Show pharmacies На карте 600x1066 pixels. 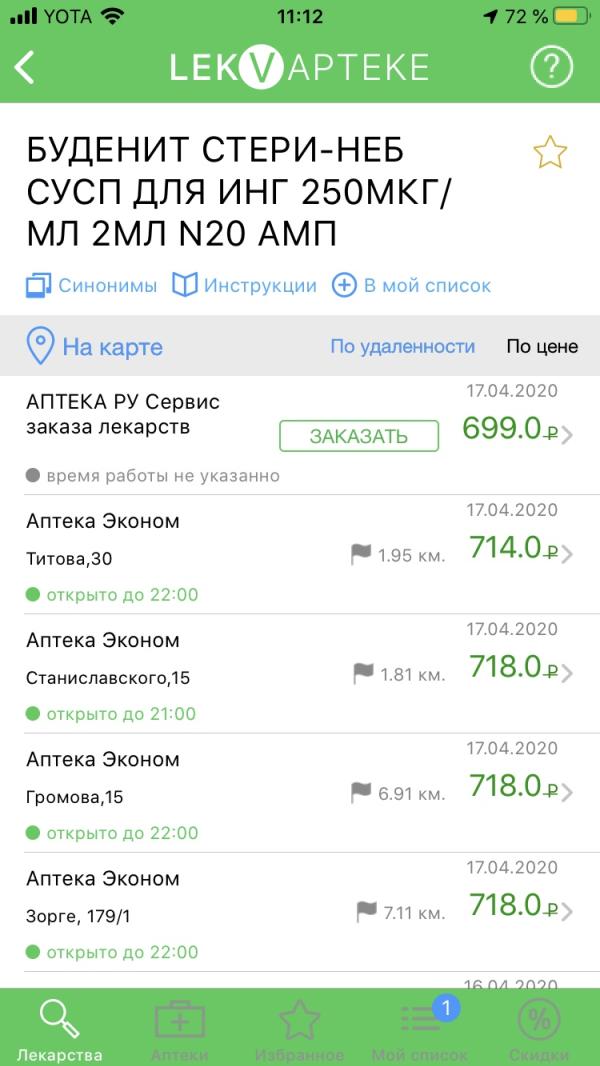coord(94,347)
